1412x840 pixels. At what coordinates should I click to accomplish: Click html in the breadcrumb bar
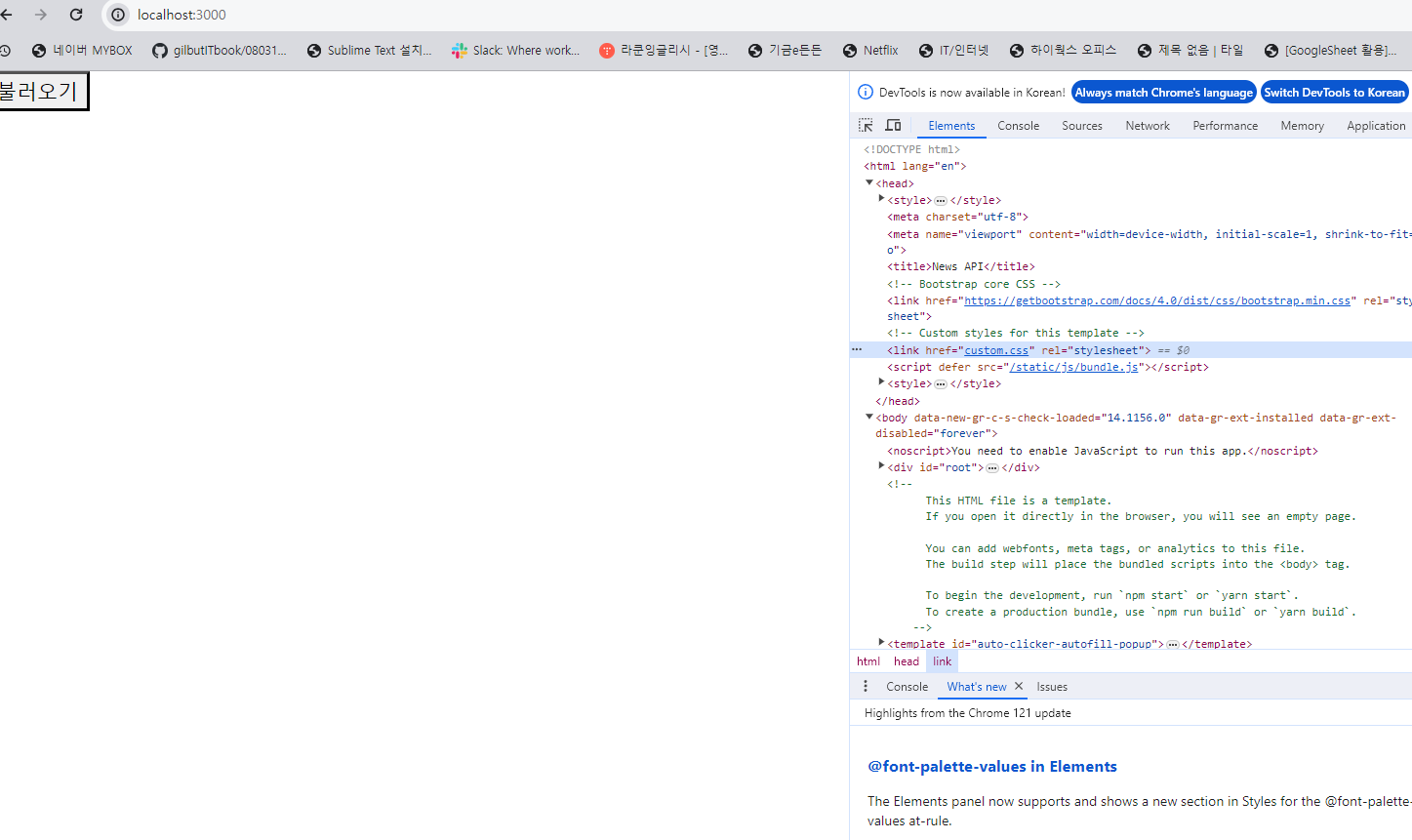pyautogui.click(x=868, y=661)
